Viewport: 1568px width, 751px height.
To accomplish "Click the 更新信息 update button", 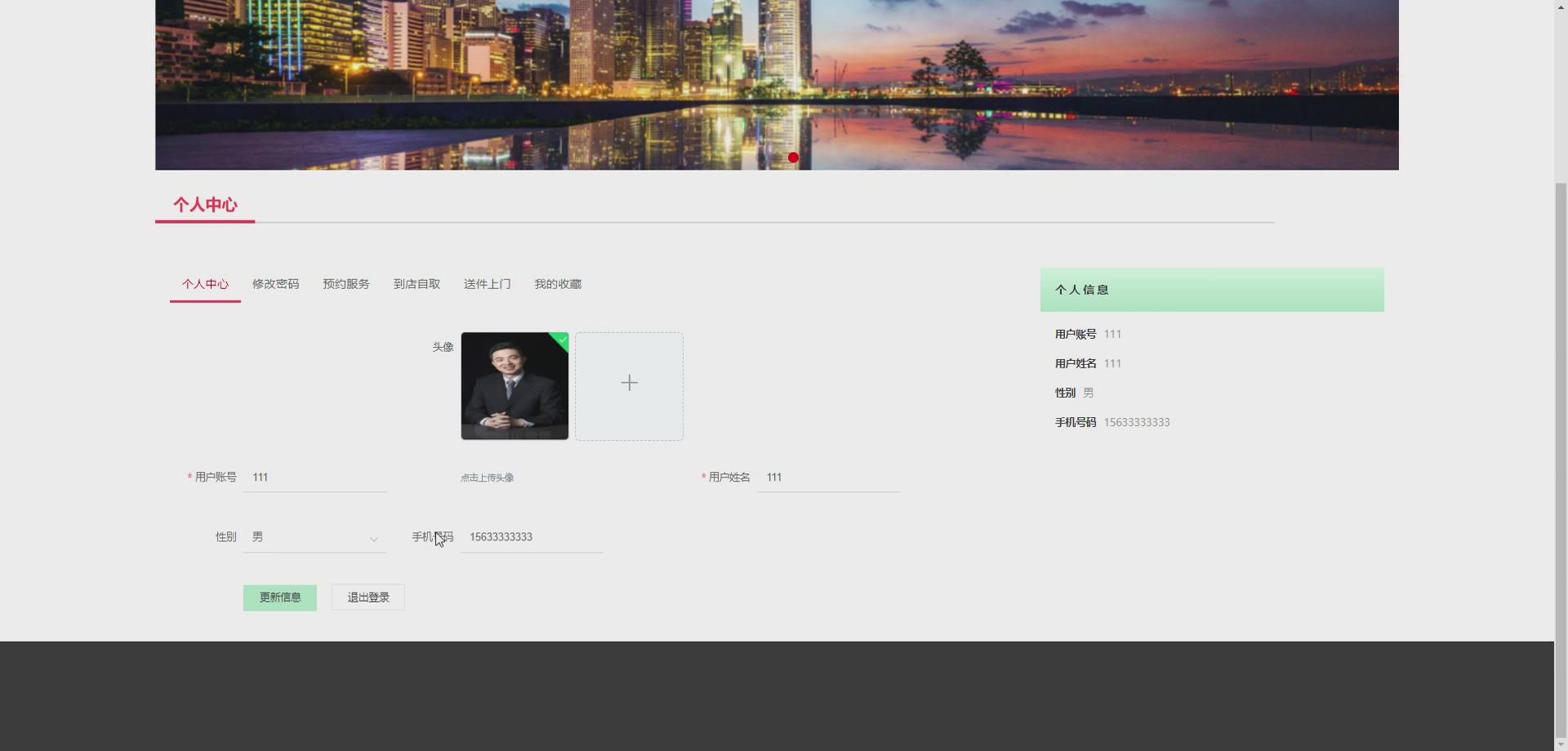I will (279, 597).
